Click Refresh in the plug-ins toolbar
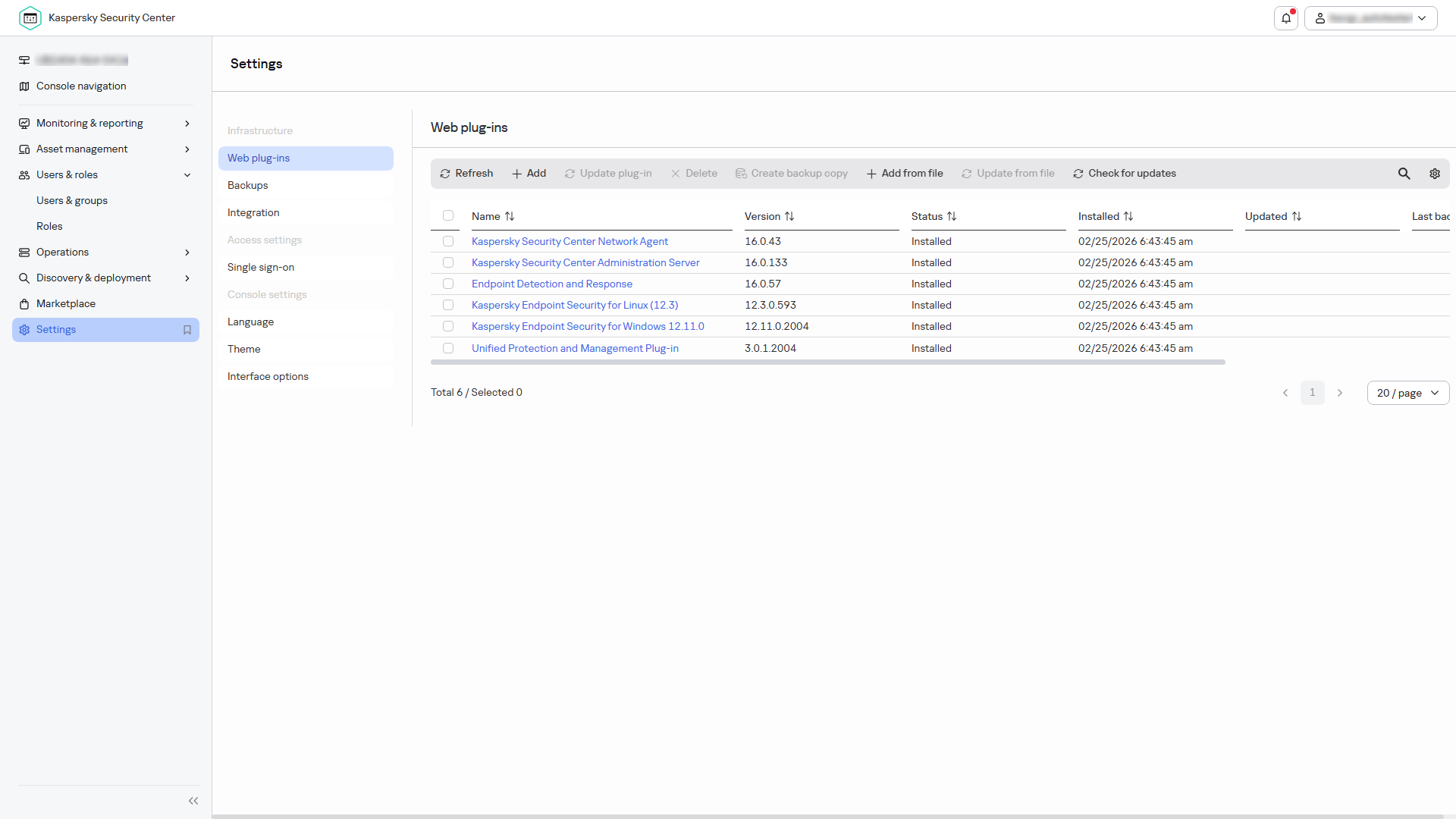Viewport: 1456px width, 819px height. [x=466, y=174]
